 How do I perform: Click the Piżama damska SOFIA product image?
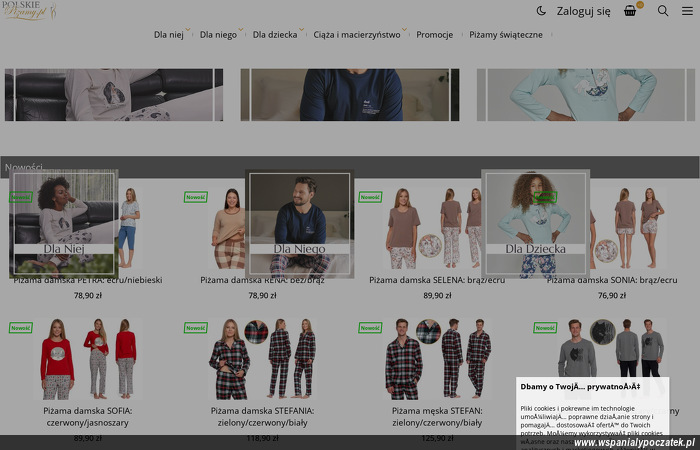[x=88, y=358]
